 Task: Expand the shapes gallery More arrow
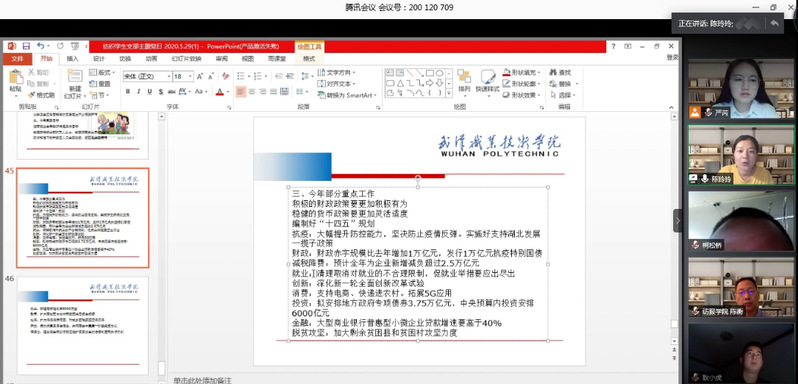(449, 94)
